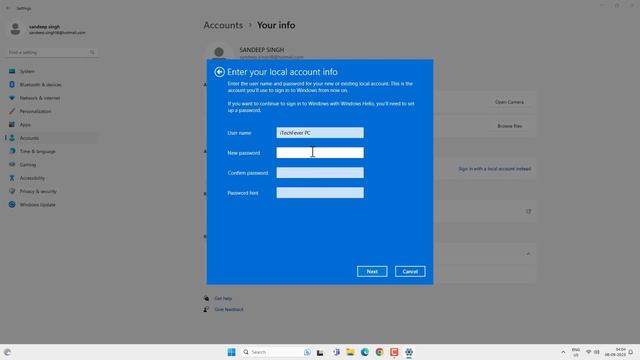
Task: Click the Next button in the dialog
Action: coord(372,271)
